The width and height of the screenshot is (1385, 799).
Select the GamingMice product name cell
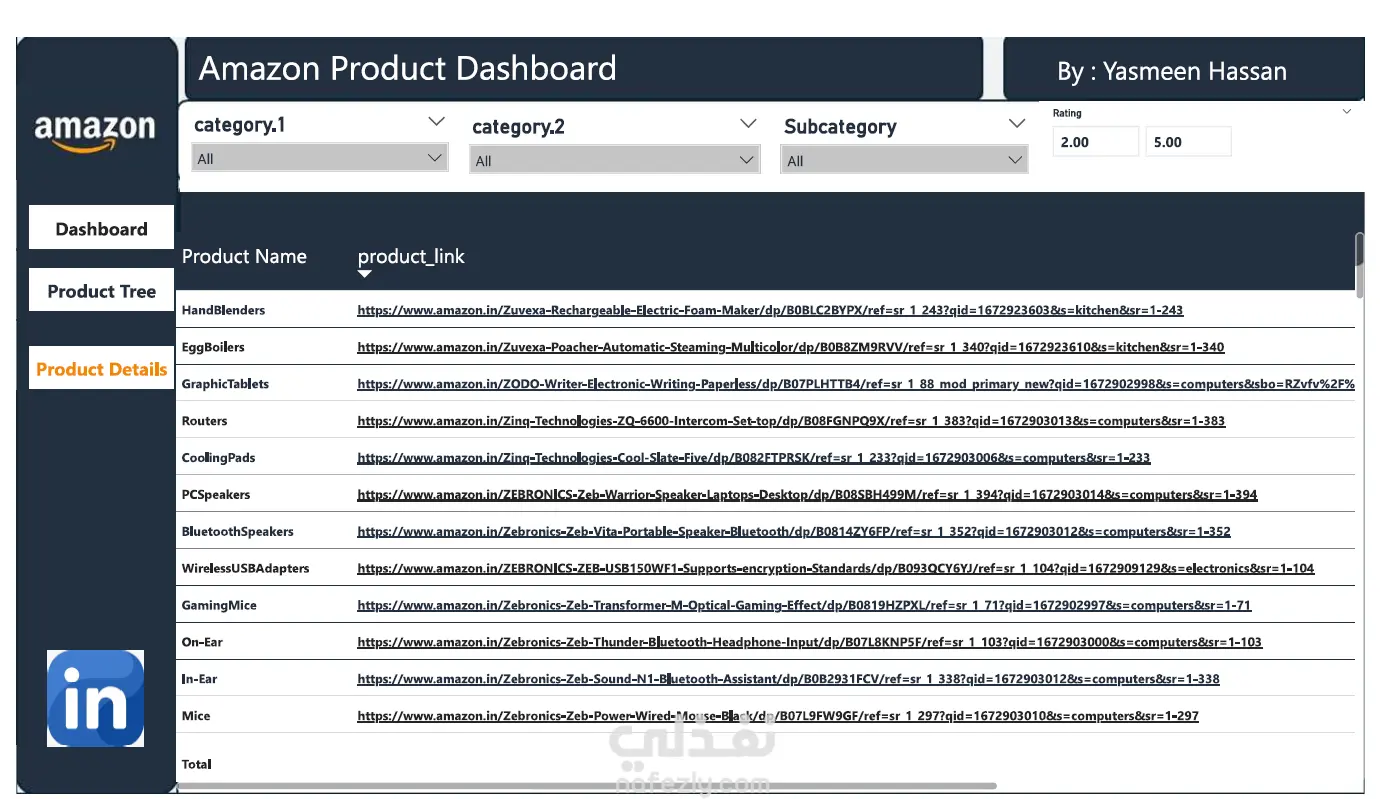219,606
